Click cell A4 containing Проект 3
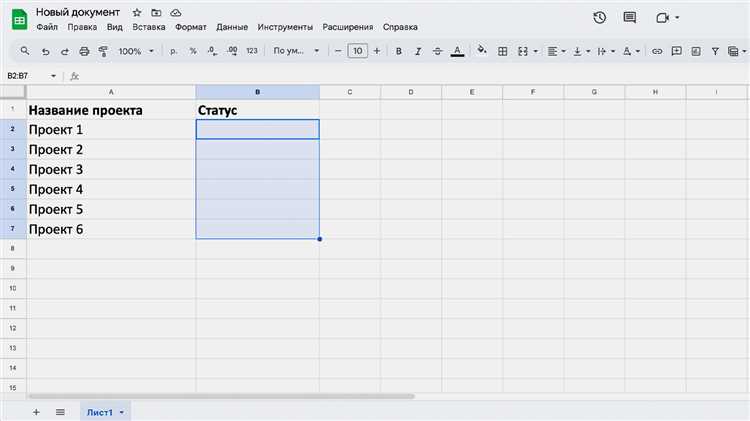 point(111,169)
